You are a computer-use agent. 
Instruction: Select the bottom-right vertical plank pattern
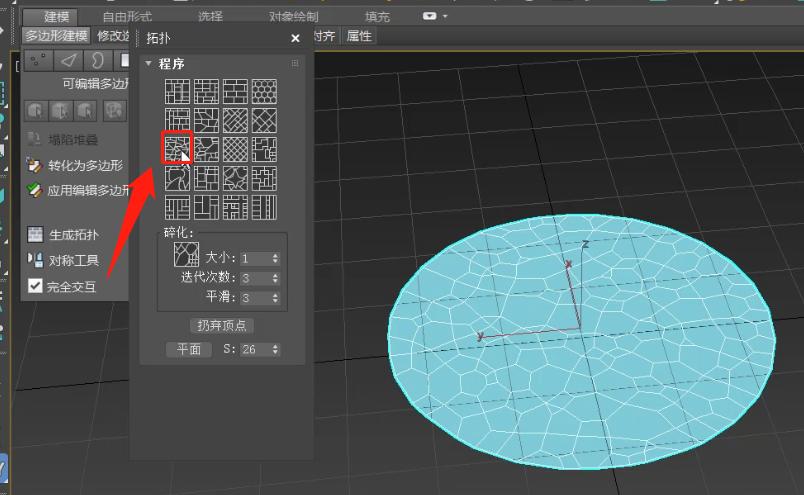264,207
